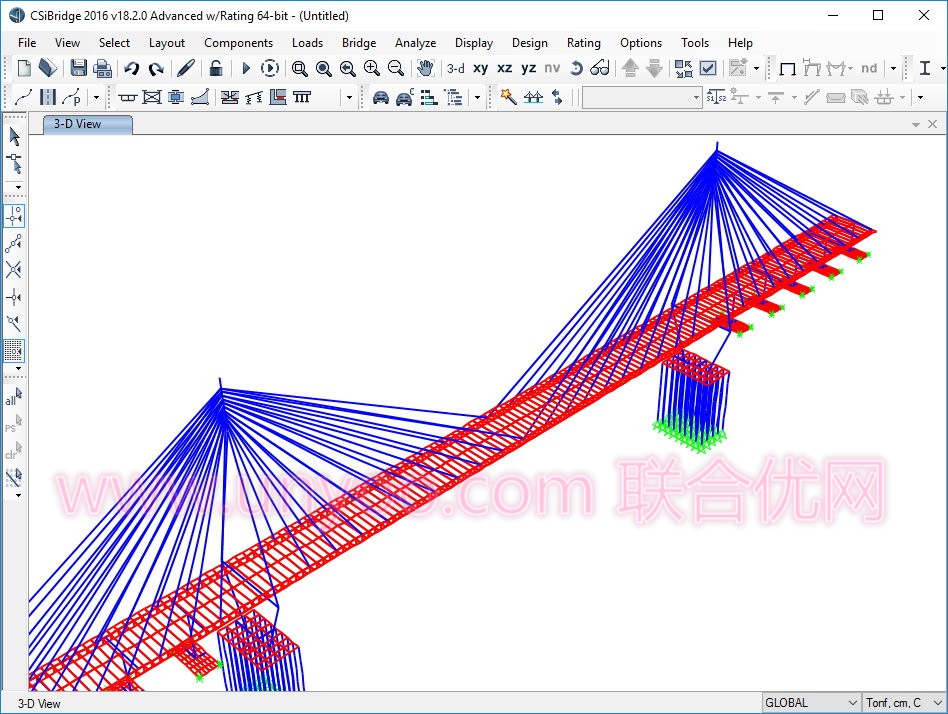This screenshot has width=948, height=714.
Task: Redo the last action
Action: click(x=156, y=68)
